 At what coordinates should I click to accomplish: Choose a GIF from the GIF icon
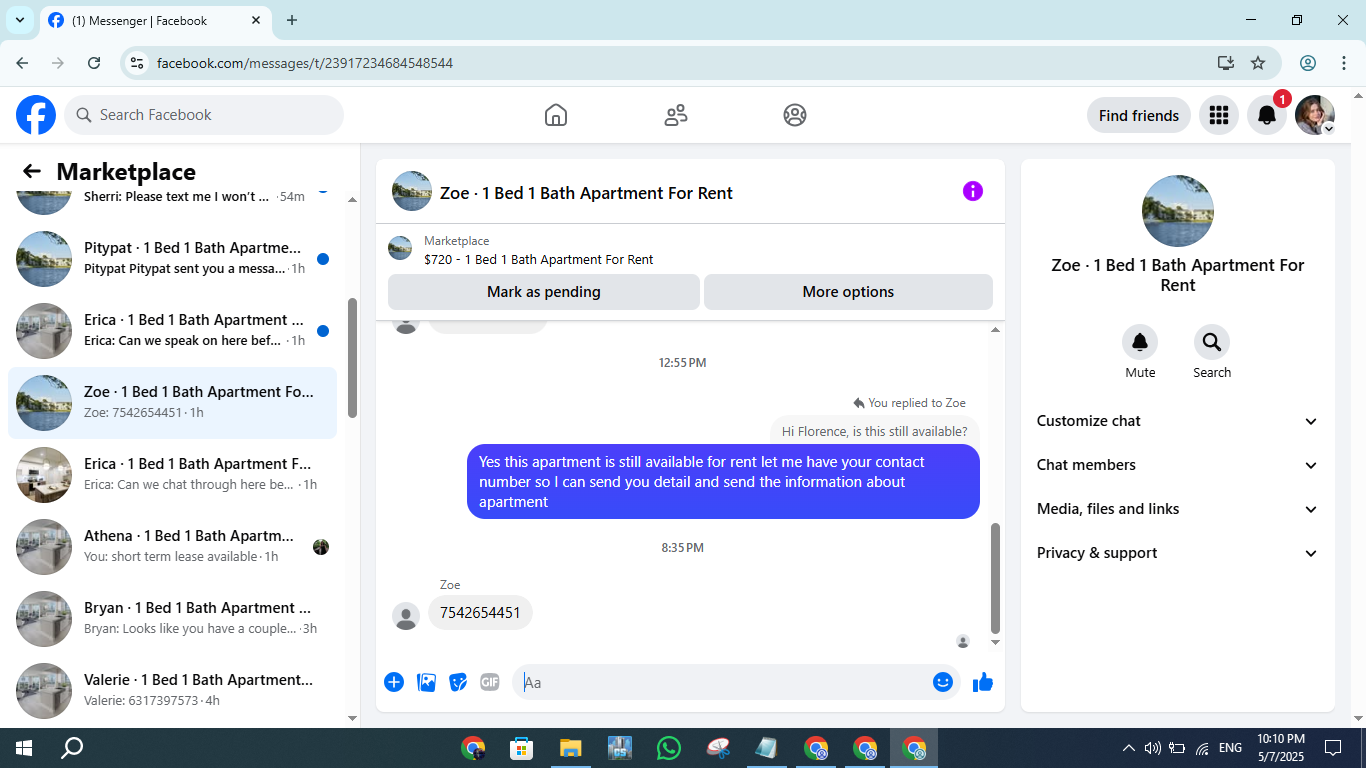pos(489,682)
